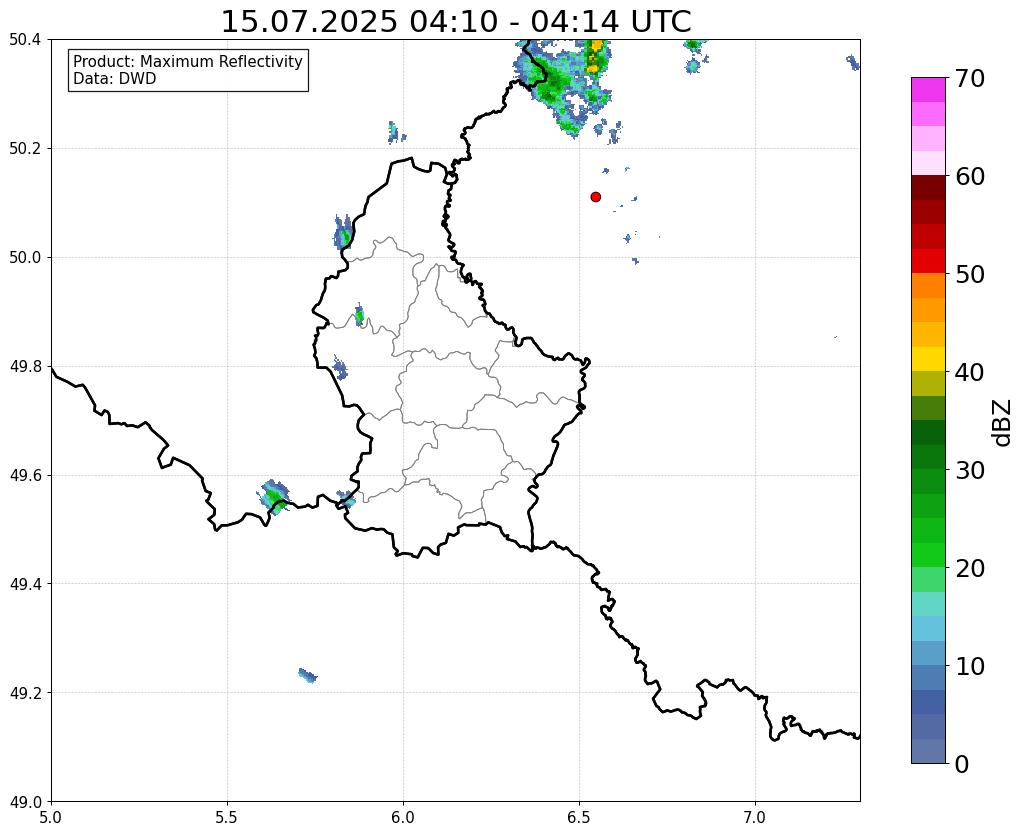Click the 50.4 latitude axis label
This screenshot has height=834, width=1023.
click(x=25, y=40)
